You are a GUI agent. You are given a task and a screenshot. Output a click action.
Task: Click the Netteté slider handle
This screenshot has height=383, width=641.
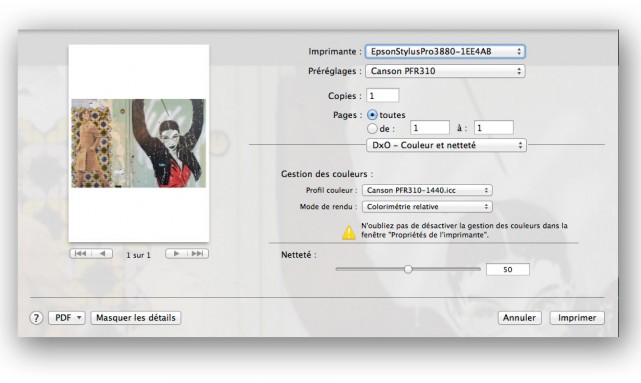408,269
